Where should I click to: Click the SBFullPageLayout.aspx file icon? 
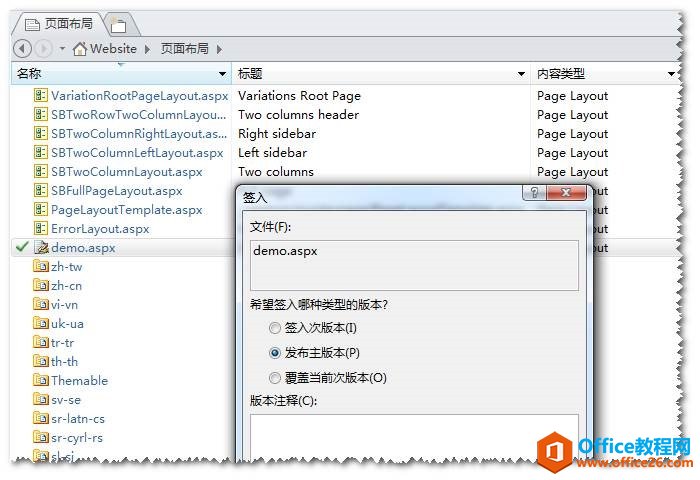[x=41, y=190]
